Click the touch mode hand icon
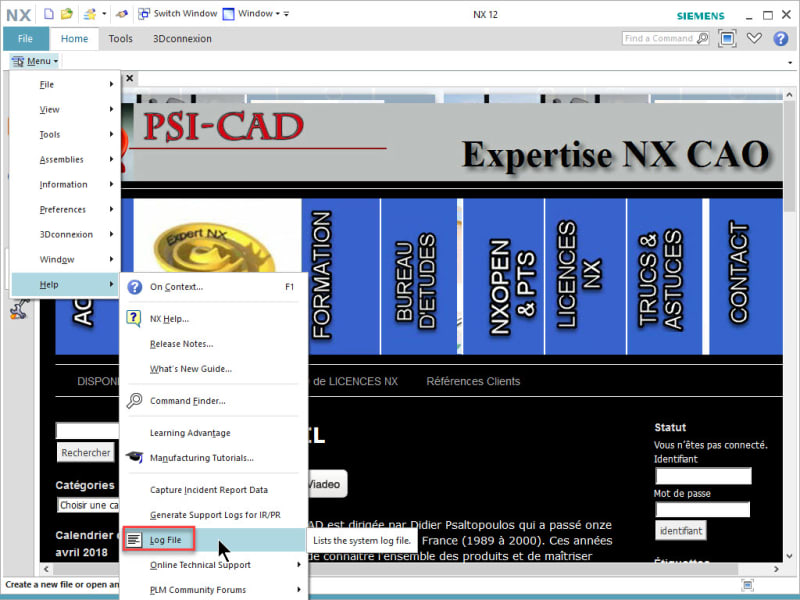Viewport: 800px width, 600px height. click(121, 14)
